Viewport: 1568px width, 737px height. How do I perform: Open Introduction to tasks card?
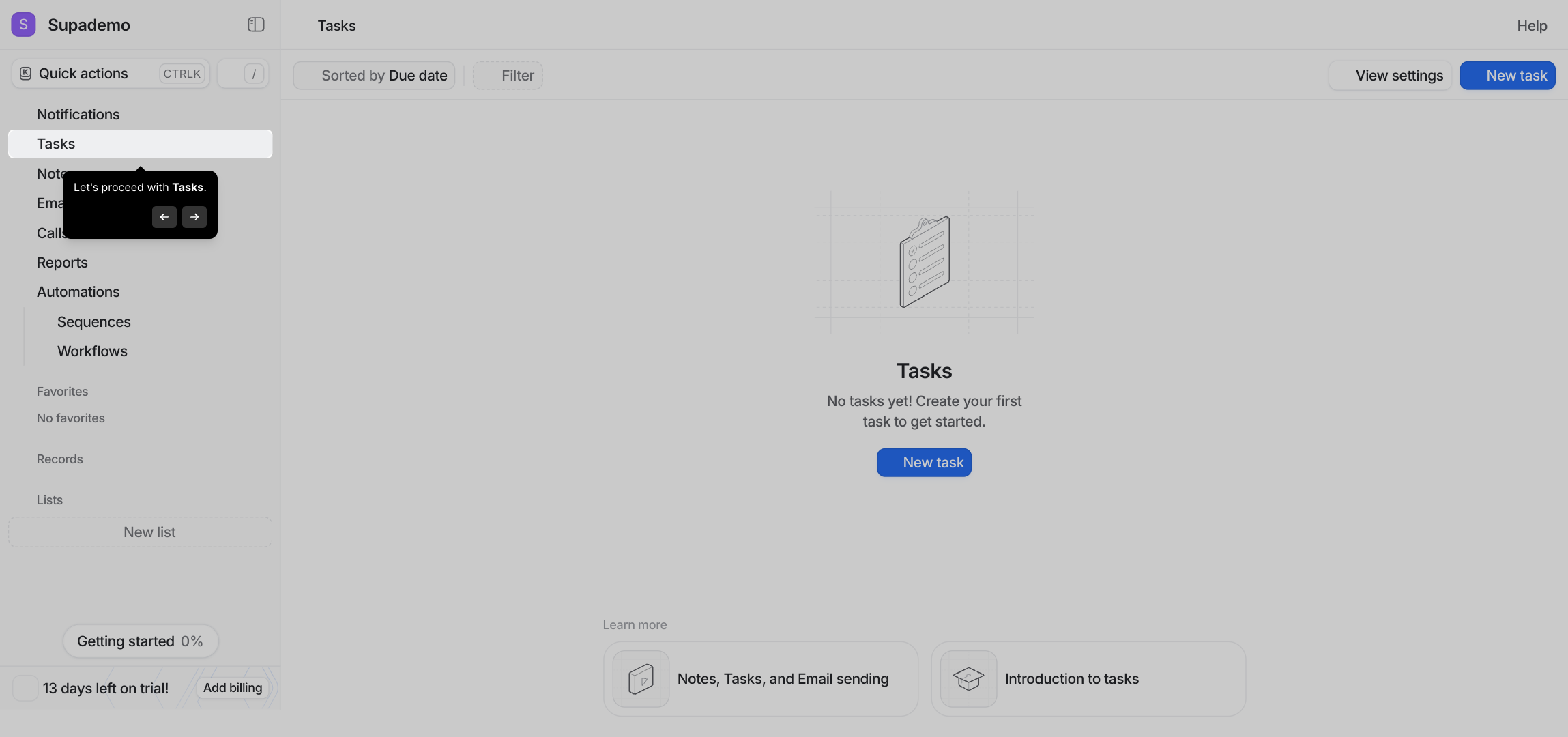(1088, 679)
